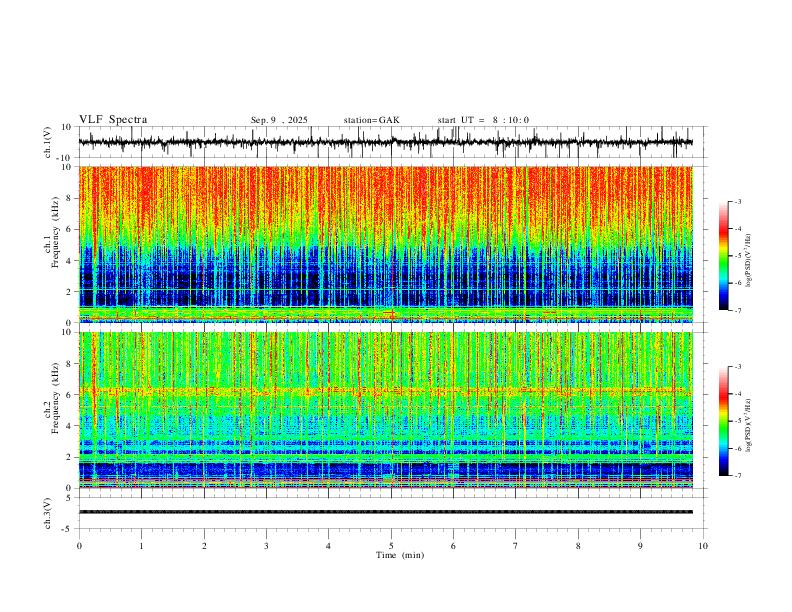Viewport: 792px width, 612px height.
Task: Click inside the ch.2 spectrogram panel
Action: click(x=386, y=410)
